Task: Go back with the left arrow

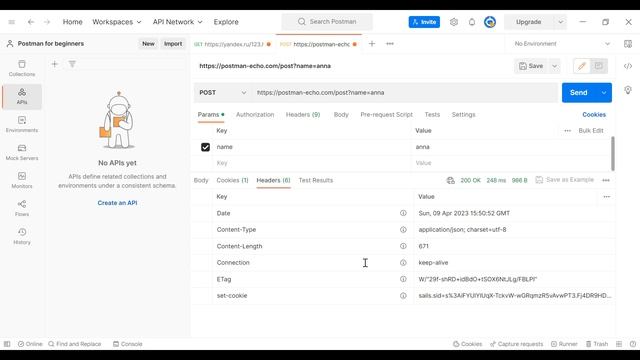Action: click(x=31, y=22)
